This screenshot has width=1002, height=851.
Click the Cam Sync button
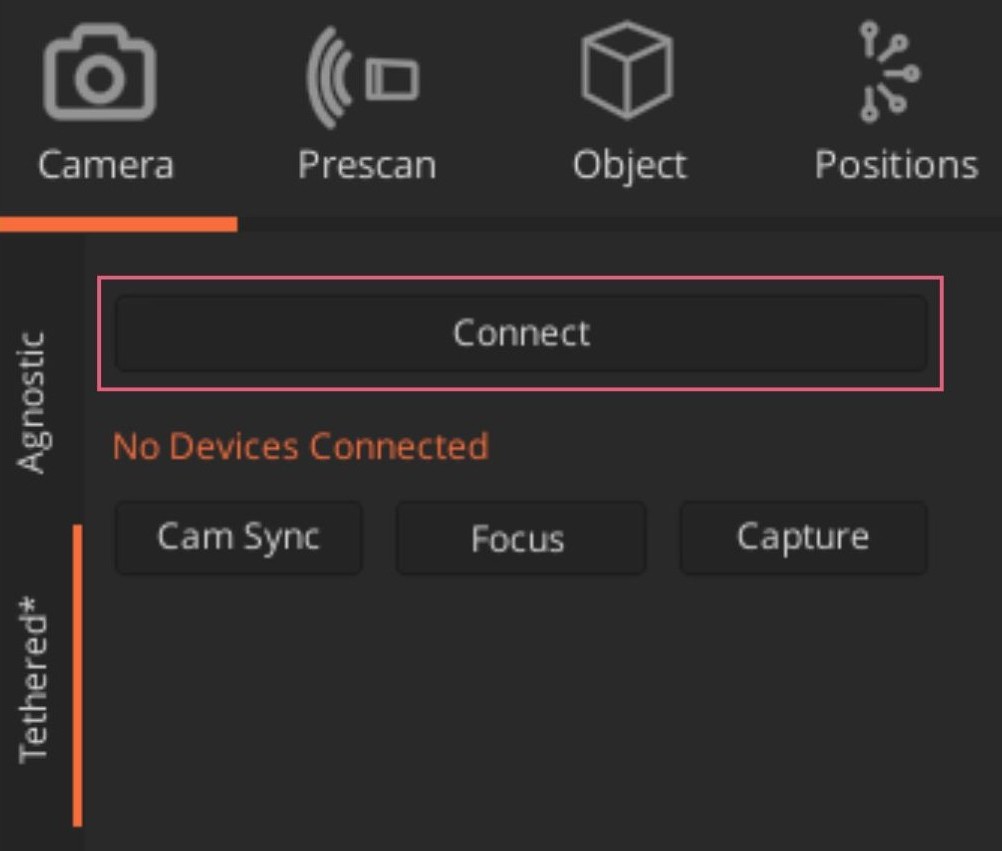(x=238, y=538)
